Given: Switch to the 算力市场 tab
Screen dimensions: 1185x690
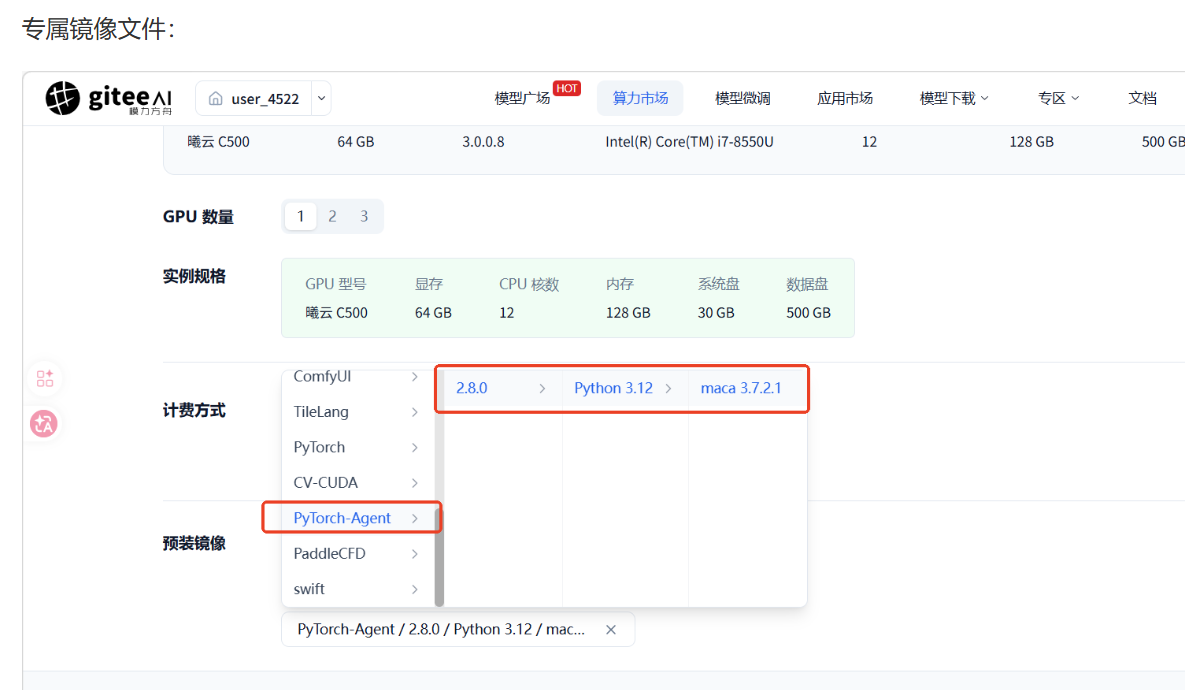Looking at the screenshot, I should coord(640,98).
